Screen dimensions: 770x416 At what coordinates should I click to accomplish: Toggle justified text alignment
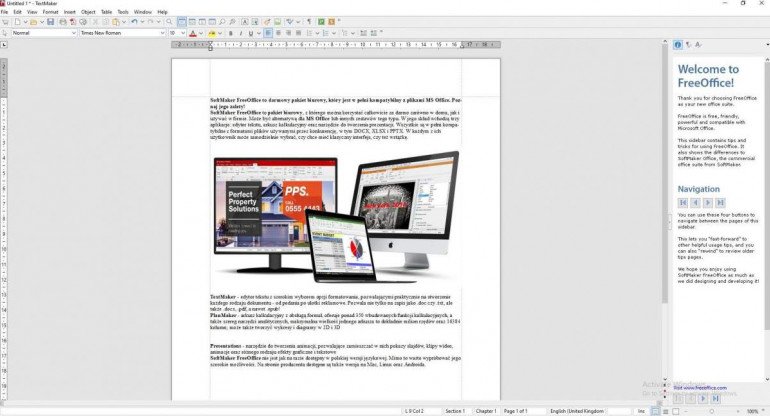coord(298,33)
